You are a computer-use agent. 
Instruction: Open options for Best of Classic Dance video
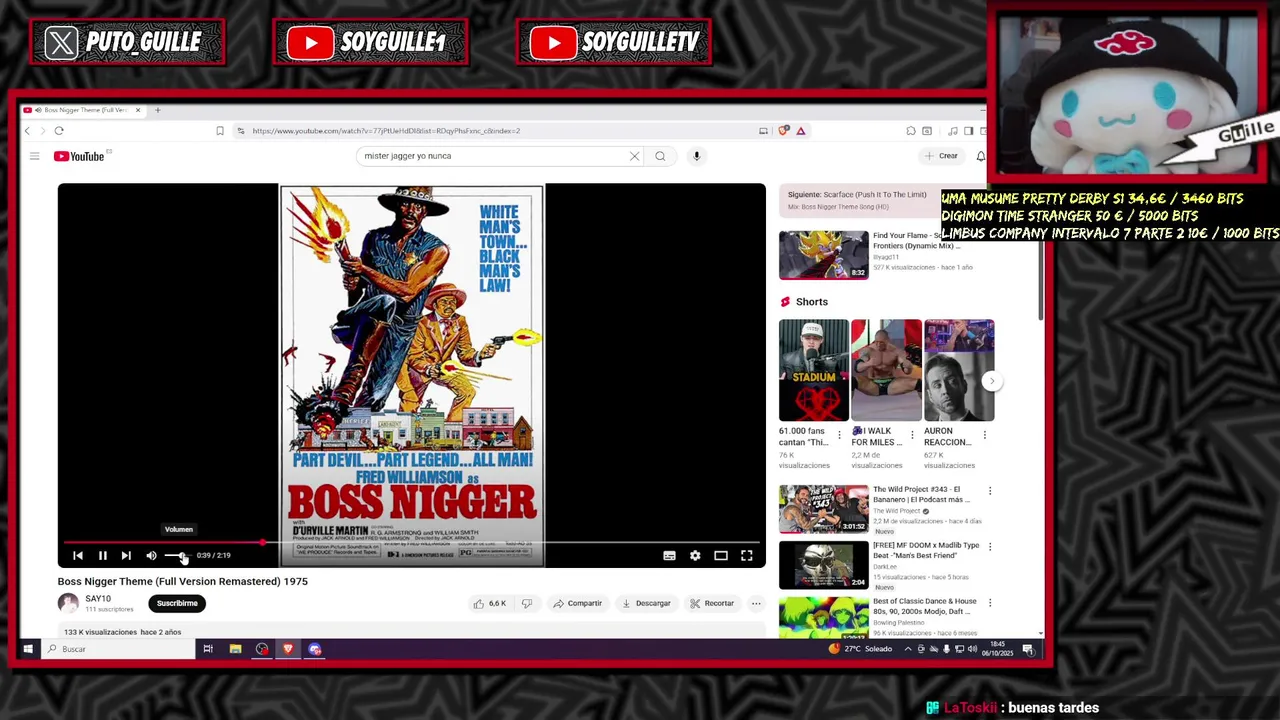point(990,603)
